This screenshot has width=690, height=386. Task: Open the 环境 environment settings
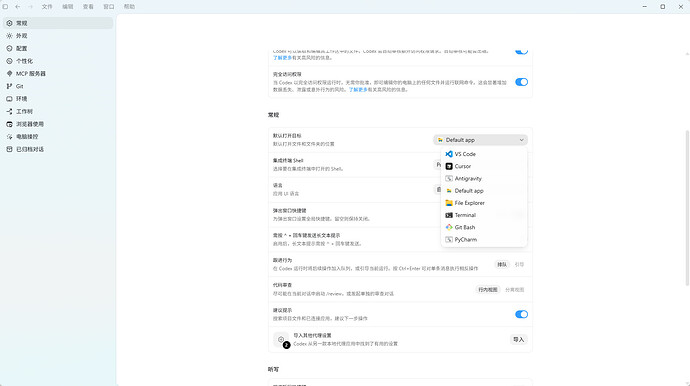(58, 99)
